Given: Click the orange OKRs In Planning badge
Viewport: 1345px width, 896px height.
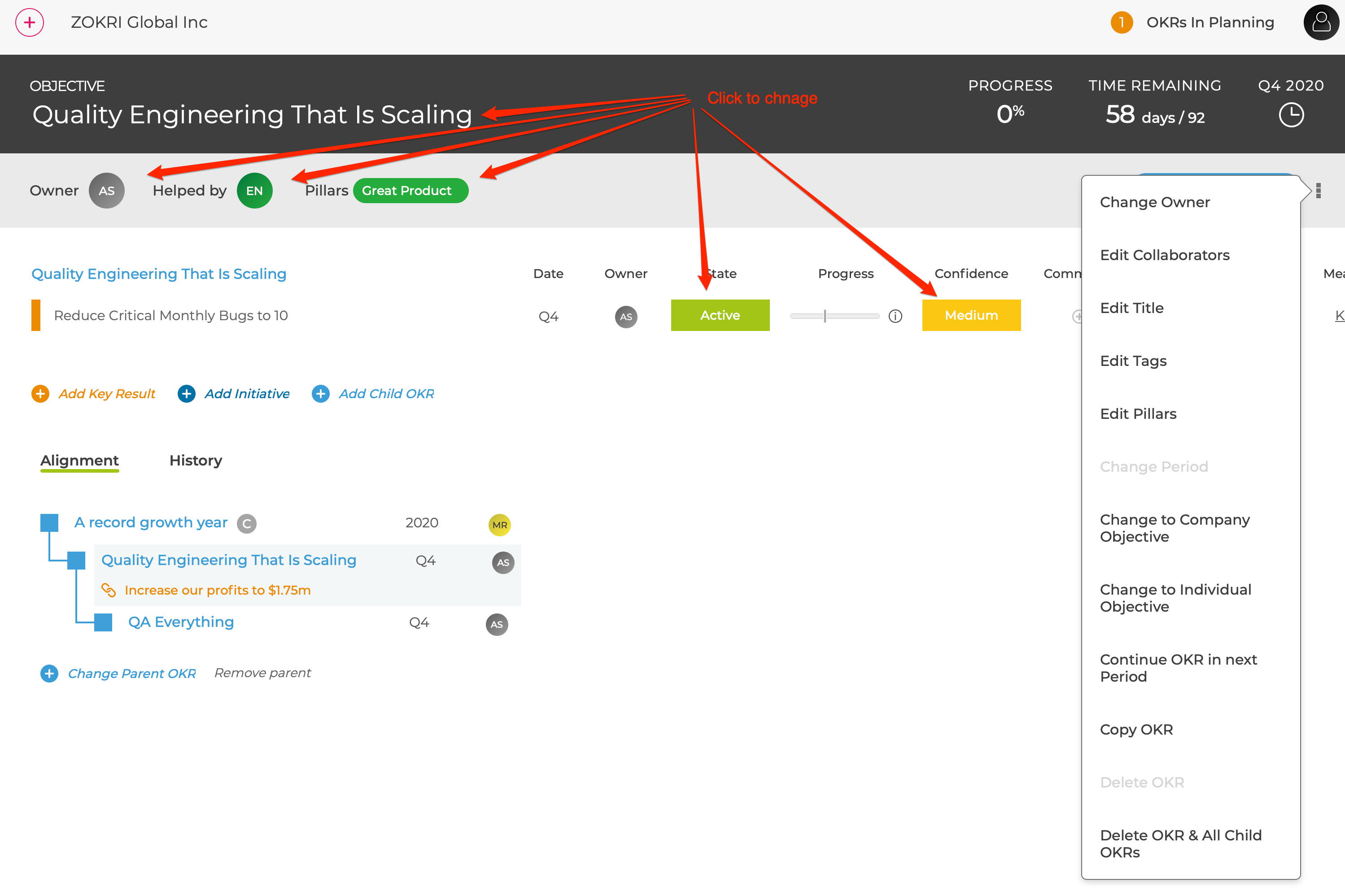Looking at the screenshot, I should tap(1122, 23).
